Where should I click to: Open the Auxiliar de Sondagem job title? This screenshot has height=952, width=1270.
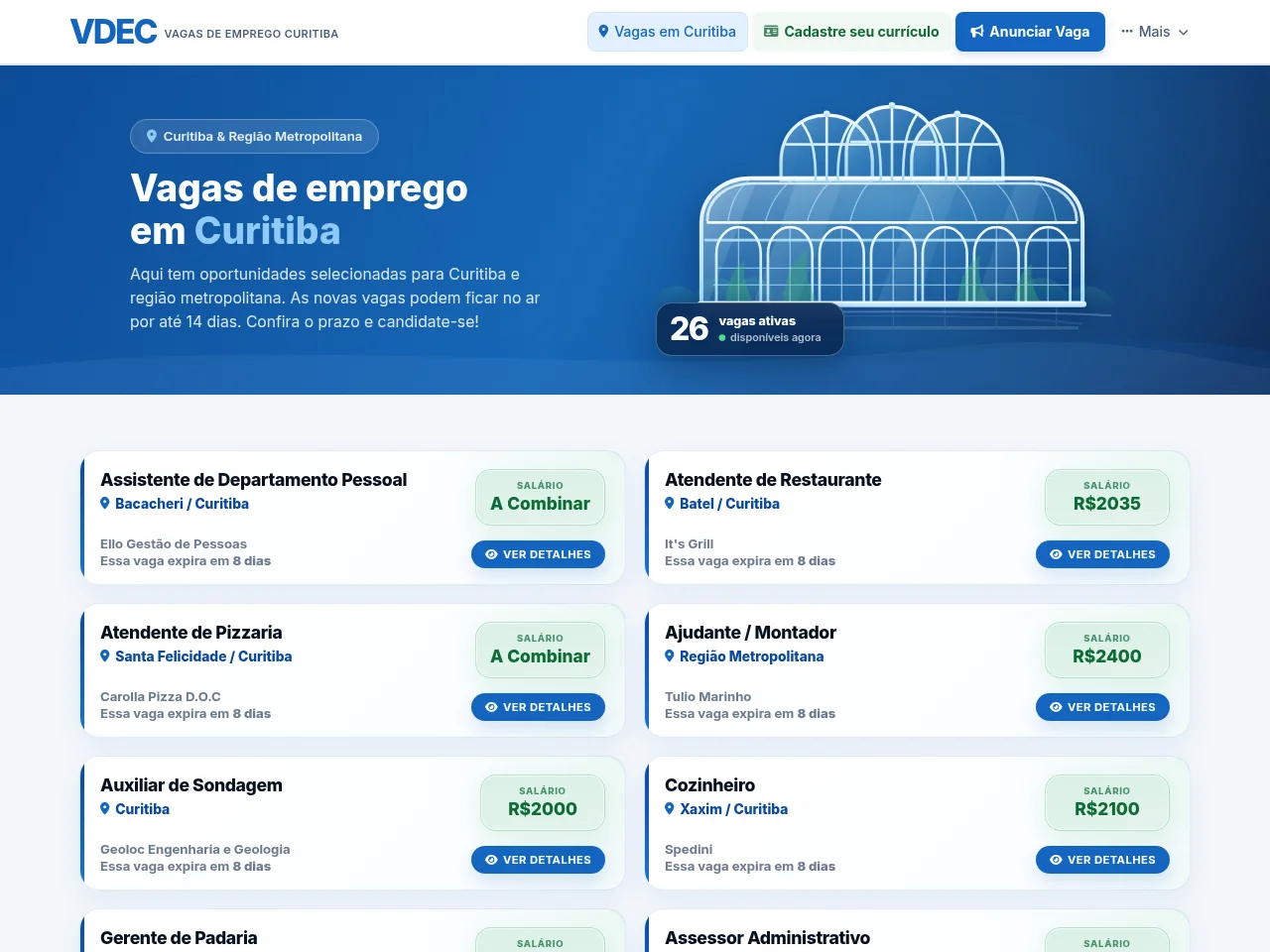(191, 785)
